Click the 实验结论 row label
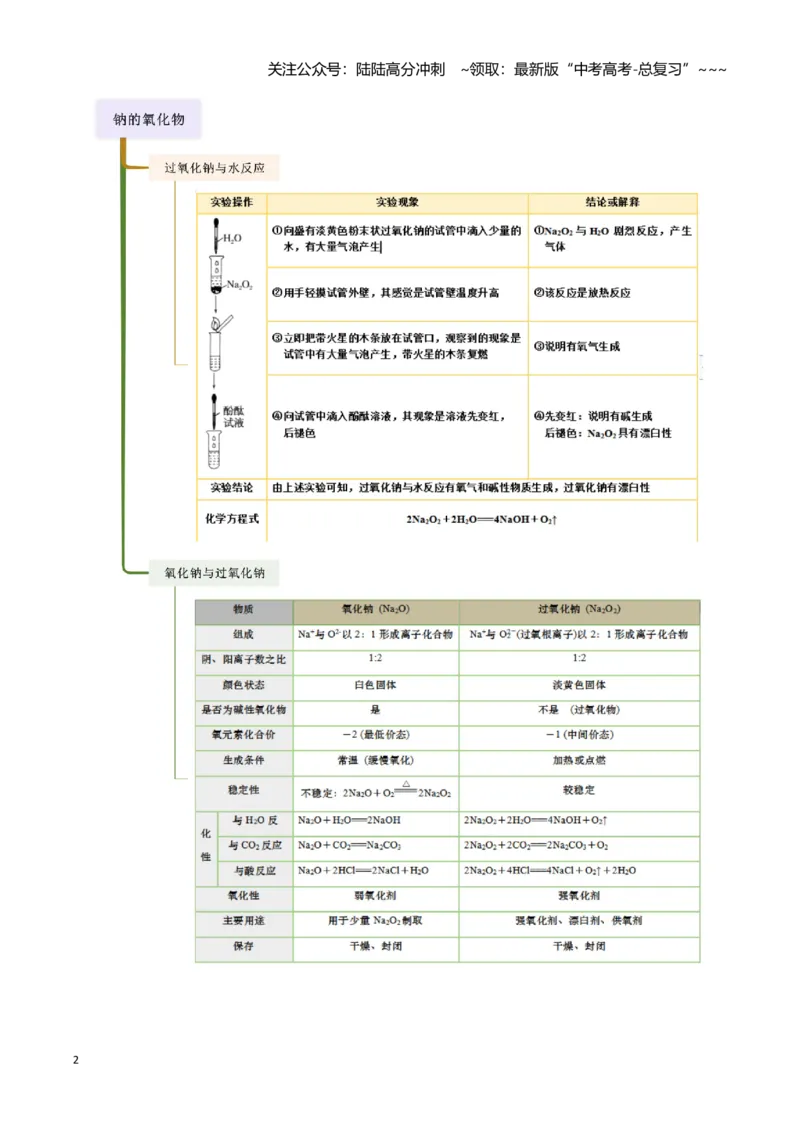The height and width of the screenshot is (1132, 800). point(232,487)
